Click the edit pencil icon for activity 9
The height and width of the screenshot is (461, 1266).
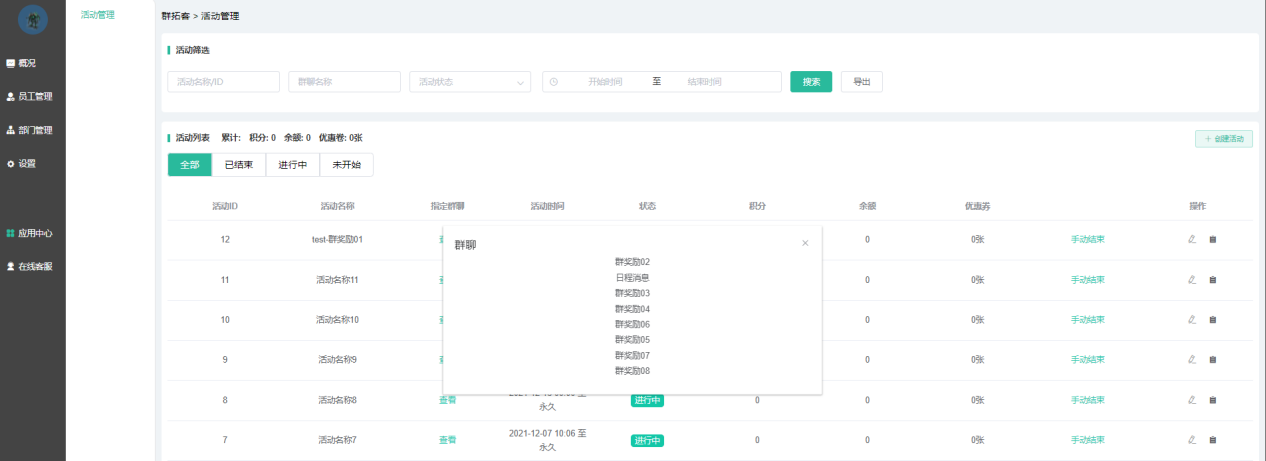coord(1191,360)
